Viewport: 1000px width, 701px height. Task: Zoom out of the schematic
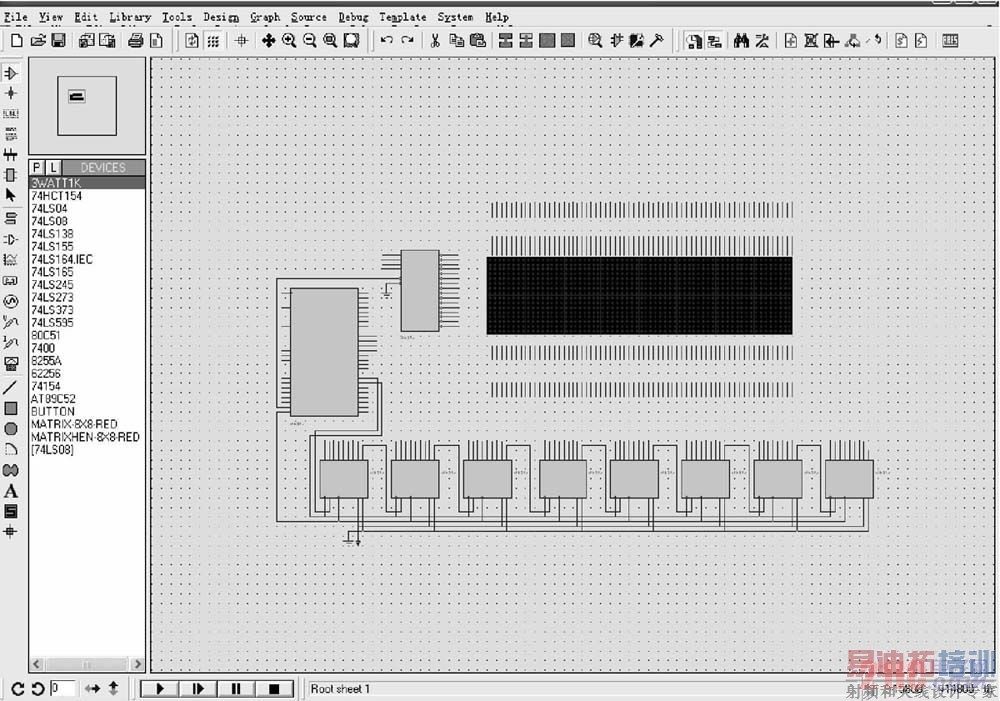[x=310, y=41]
